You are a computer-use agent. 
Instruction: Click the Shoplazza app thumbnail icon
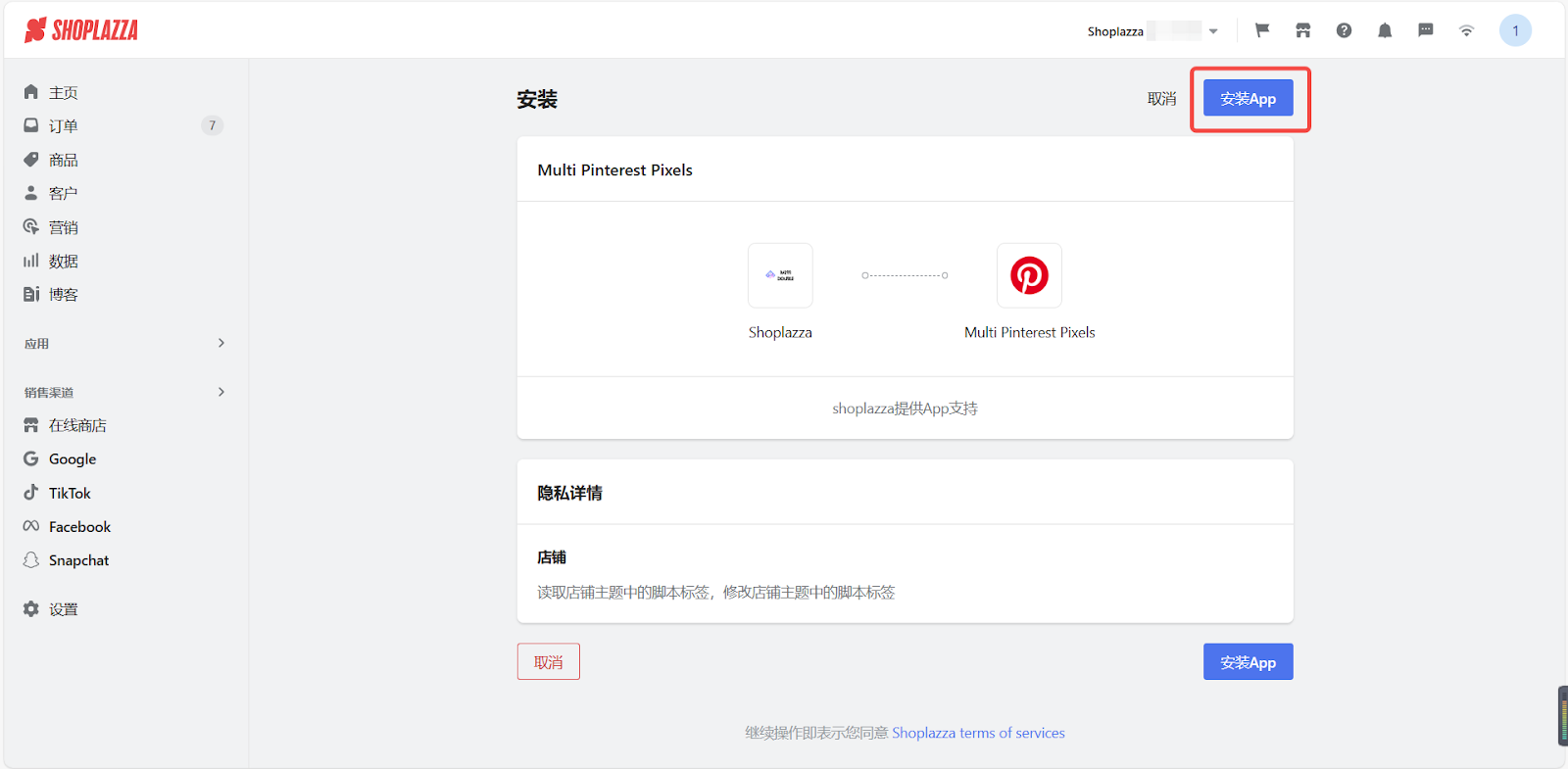780,275
